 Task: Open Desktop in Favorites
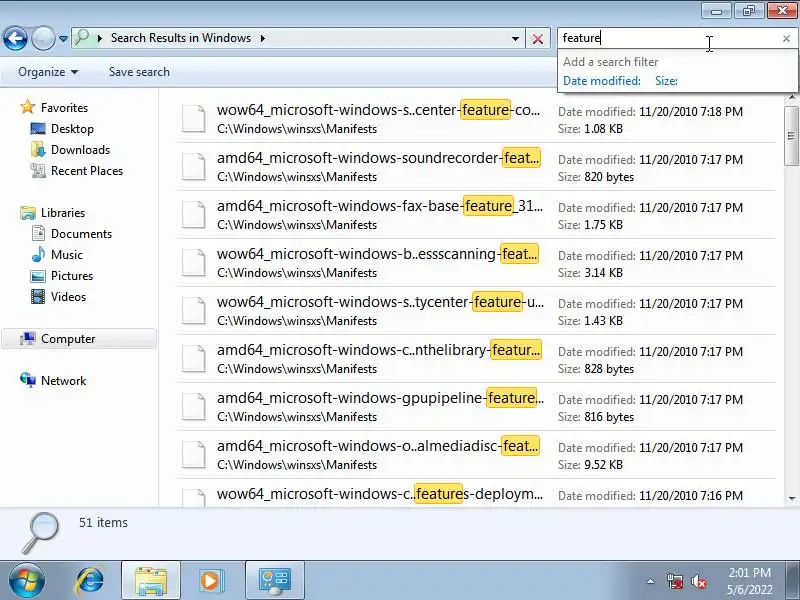[x=72, y=129]
